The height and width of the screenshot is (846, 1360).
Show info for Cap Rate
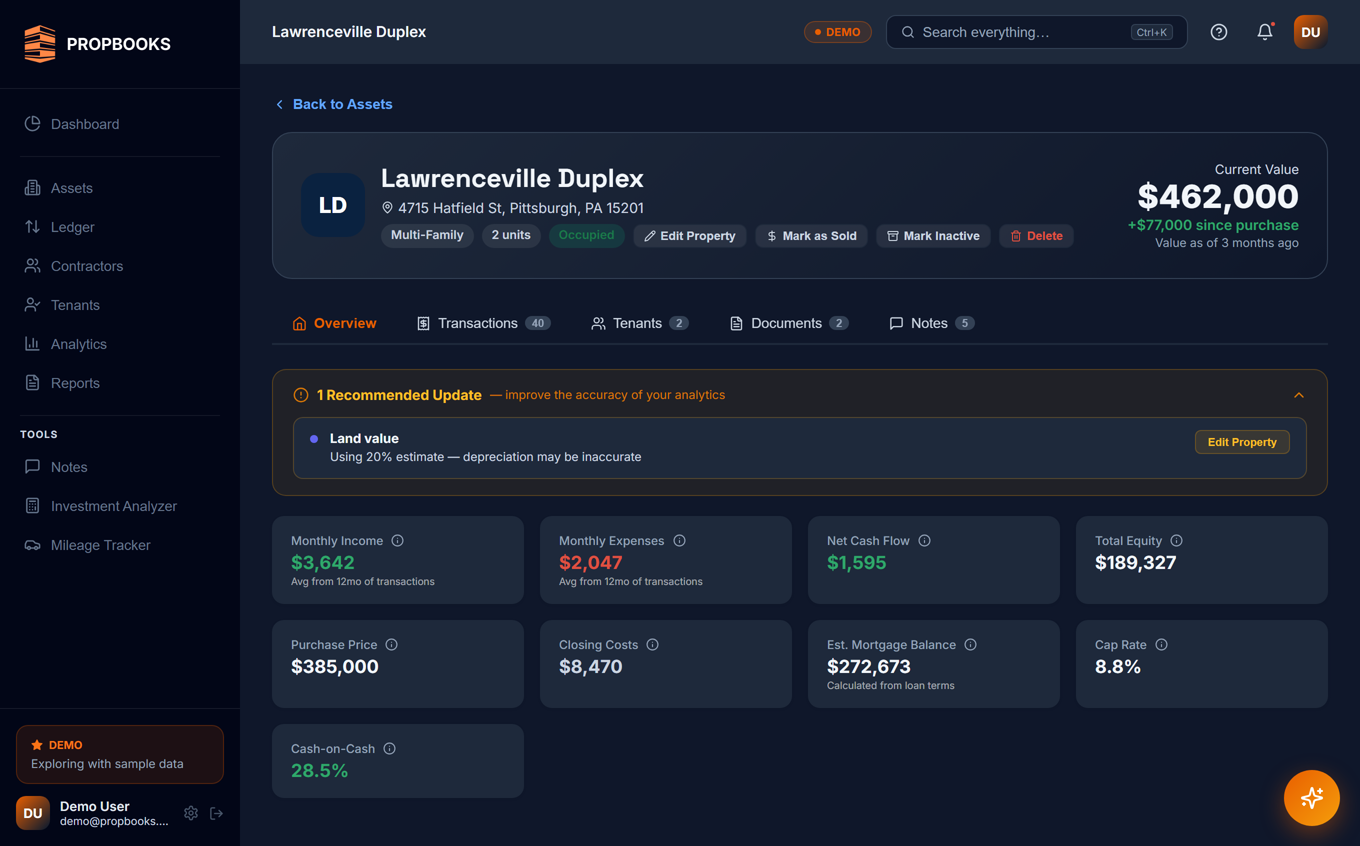click(1162, 645)
